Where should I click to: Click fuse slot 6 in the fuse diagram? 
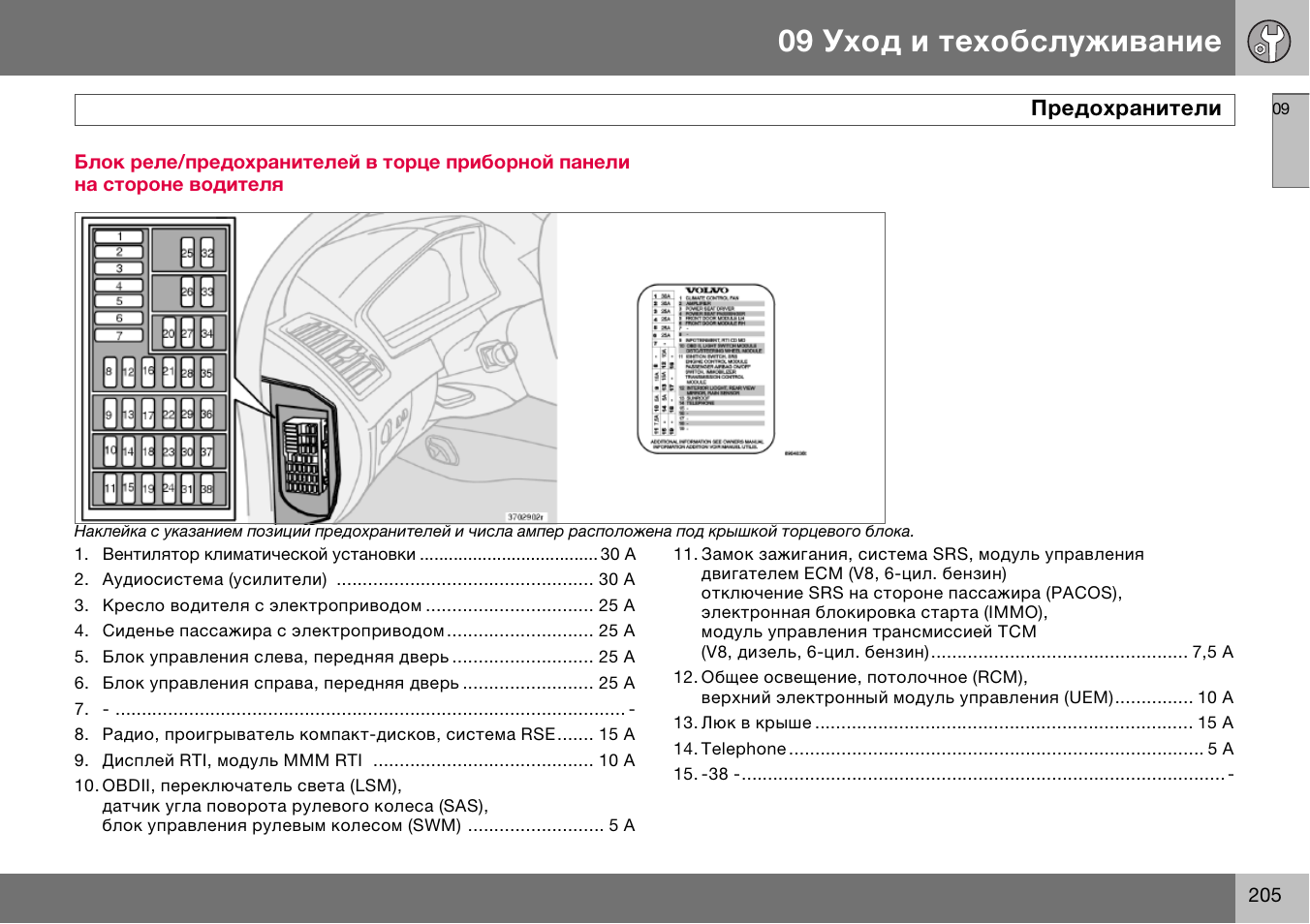click(x=119, y=318)
